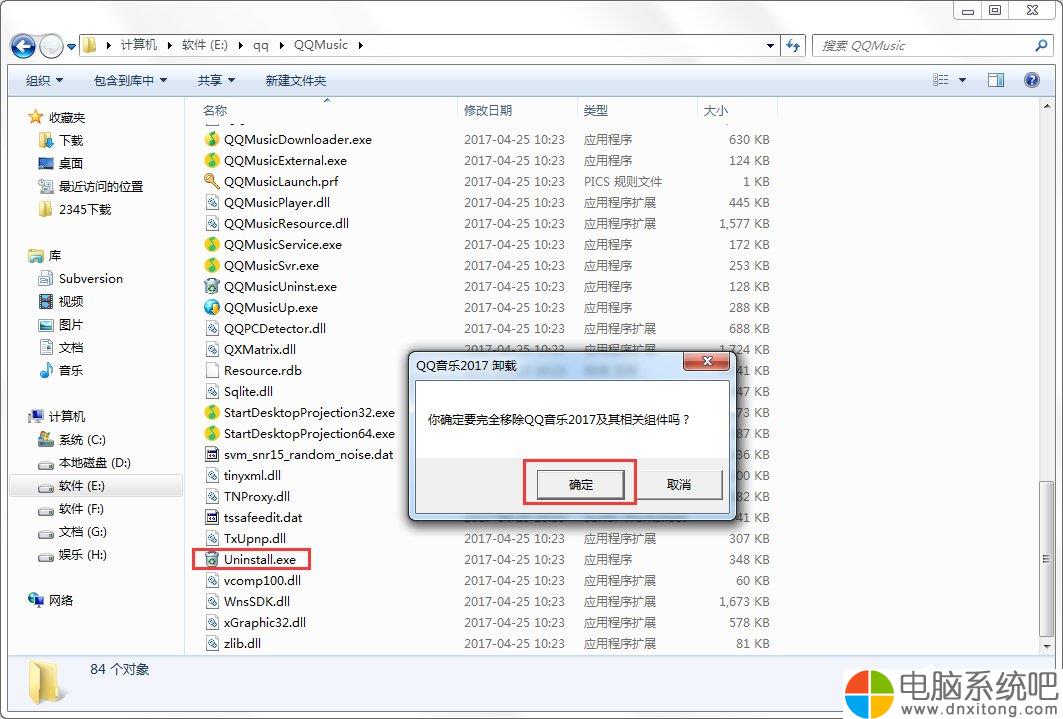Click QQMusicExternal.exe file icon

(212, 160)
